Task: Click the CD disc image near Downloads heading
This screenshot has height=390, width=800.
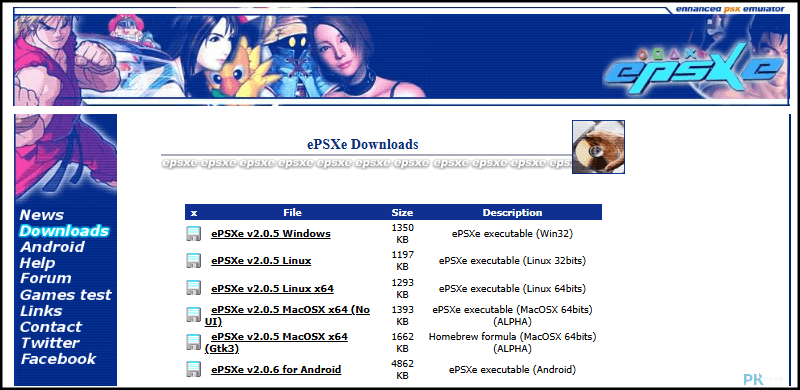Action: (x=598, y=147)
